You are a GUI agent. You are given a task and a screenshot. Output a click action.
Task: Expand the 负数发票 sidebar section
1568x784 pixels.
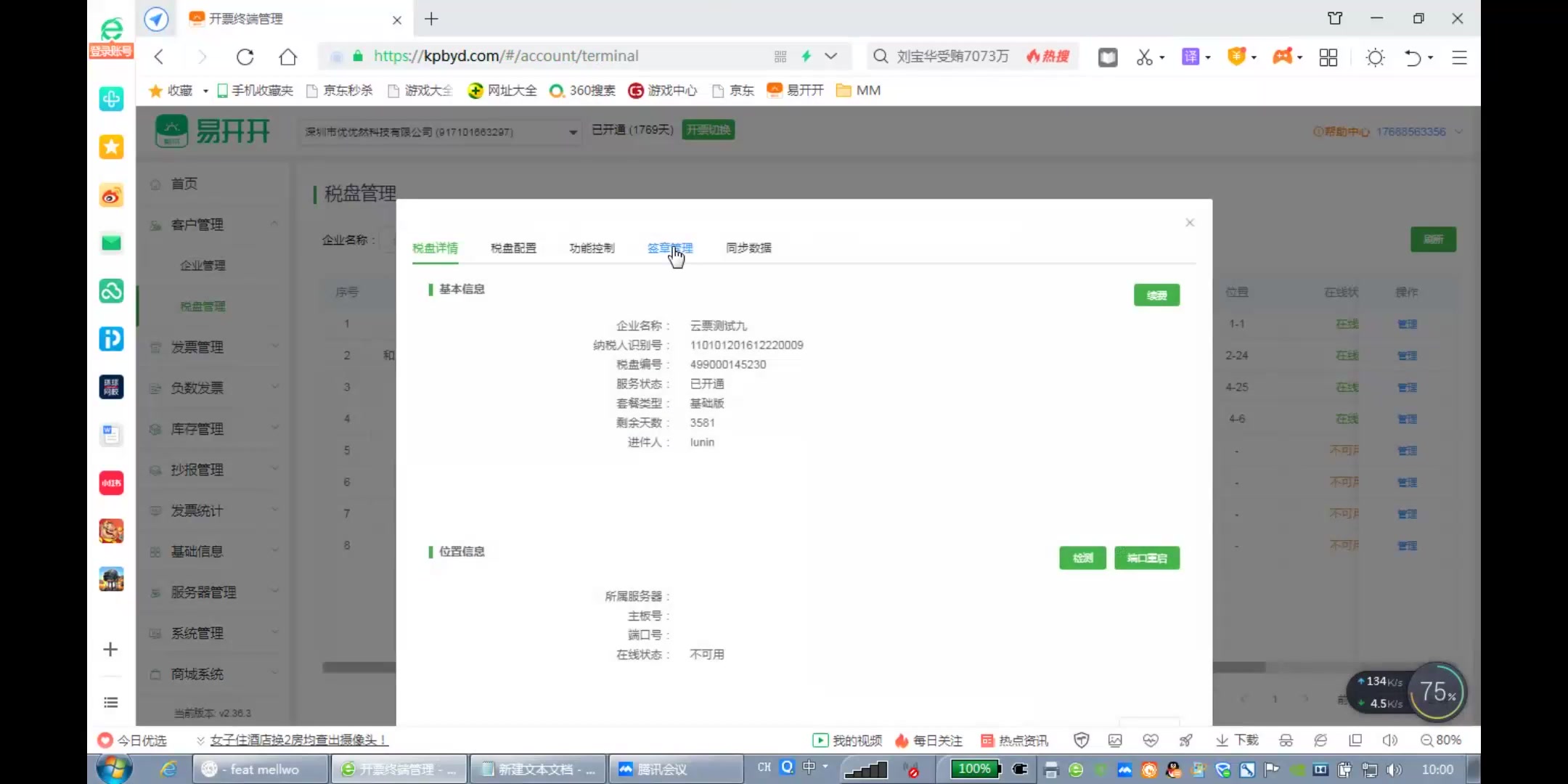click(x=213, y=388)
